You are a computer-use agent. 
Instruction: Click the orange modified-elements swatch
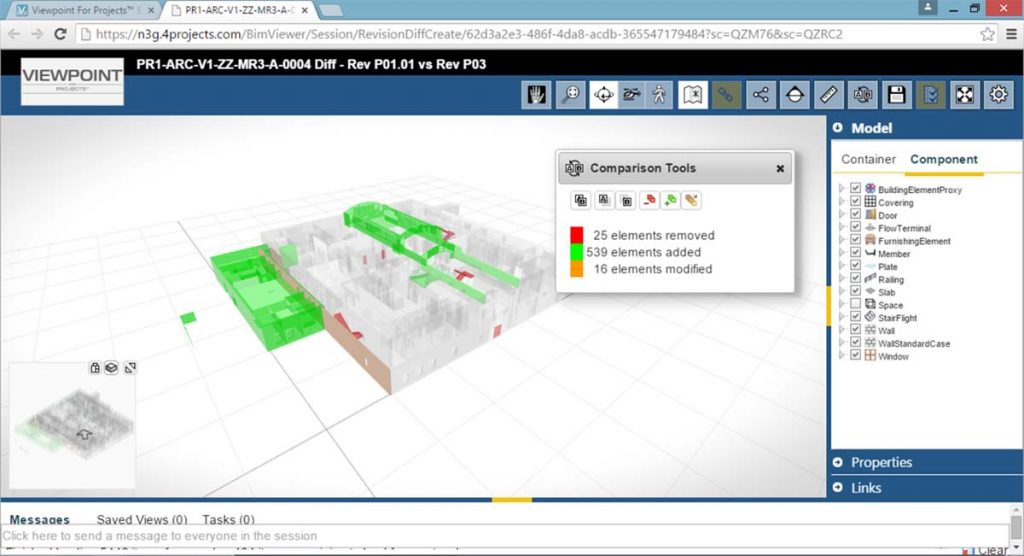click(x=577, y=269)
